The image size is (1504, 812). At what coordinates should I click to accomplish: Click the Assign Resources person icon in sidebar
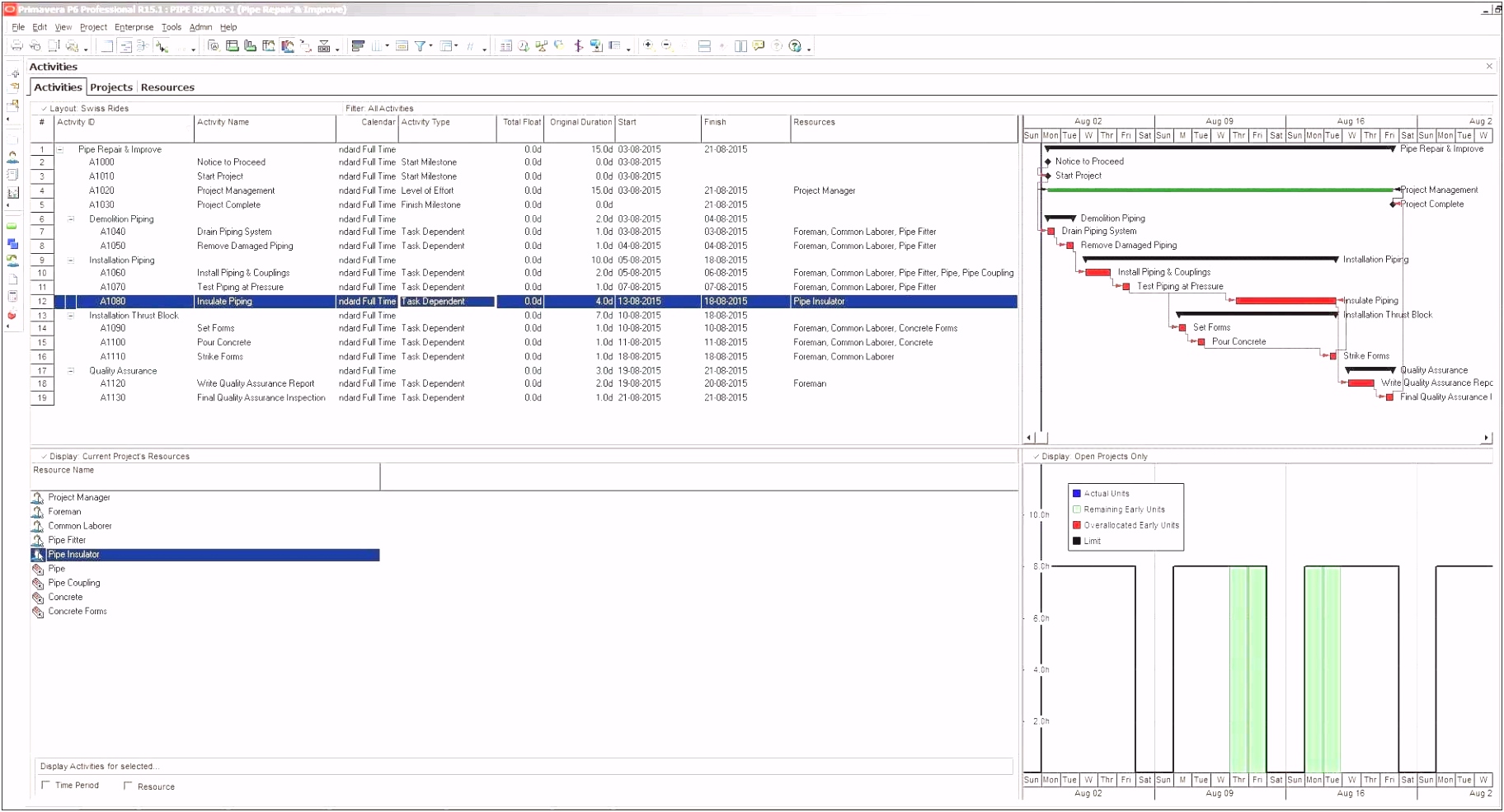[13, 157]
